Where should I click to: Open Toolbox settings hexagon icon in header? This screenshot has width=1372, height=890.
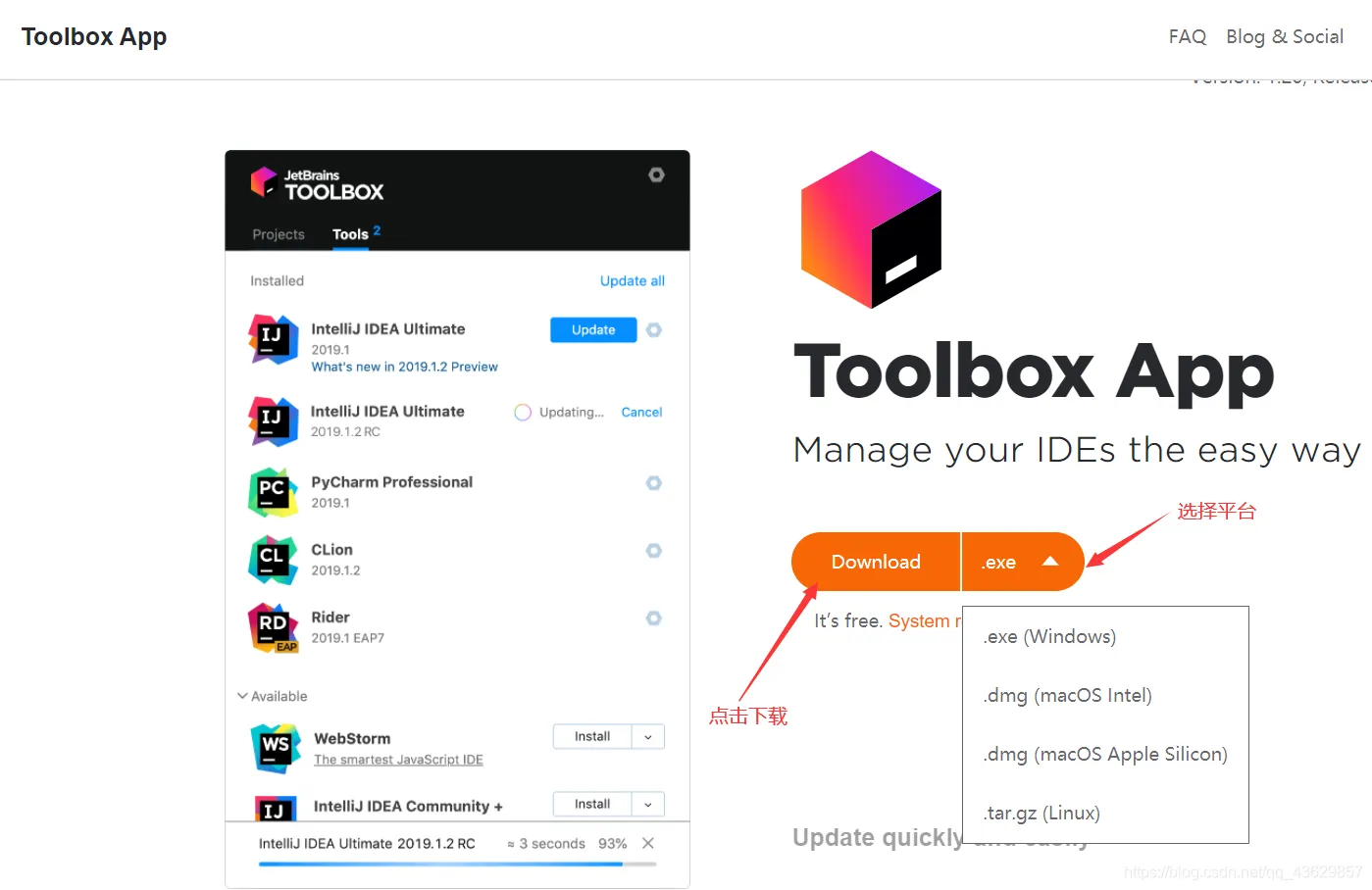tap(656, 174)
